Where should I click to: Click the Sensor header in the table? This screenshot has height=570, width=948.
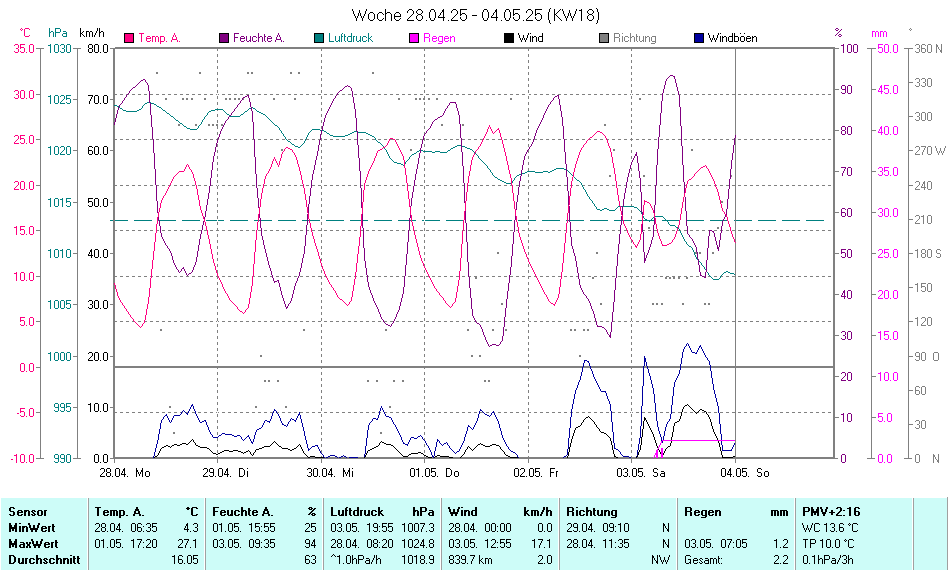28,512
